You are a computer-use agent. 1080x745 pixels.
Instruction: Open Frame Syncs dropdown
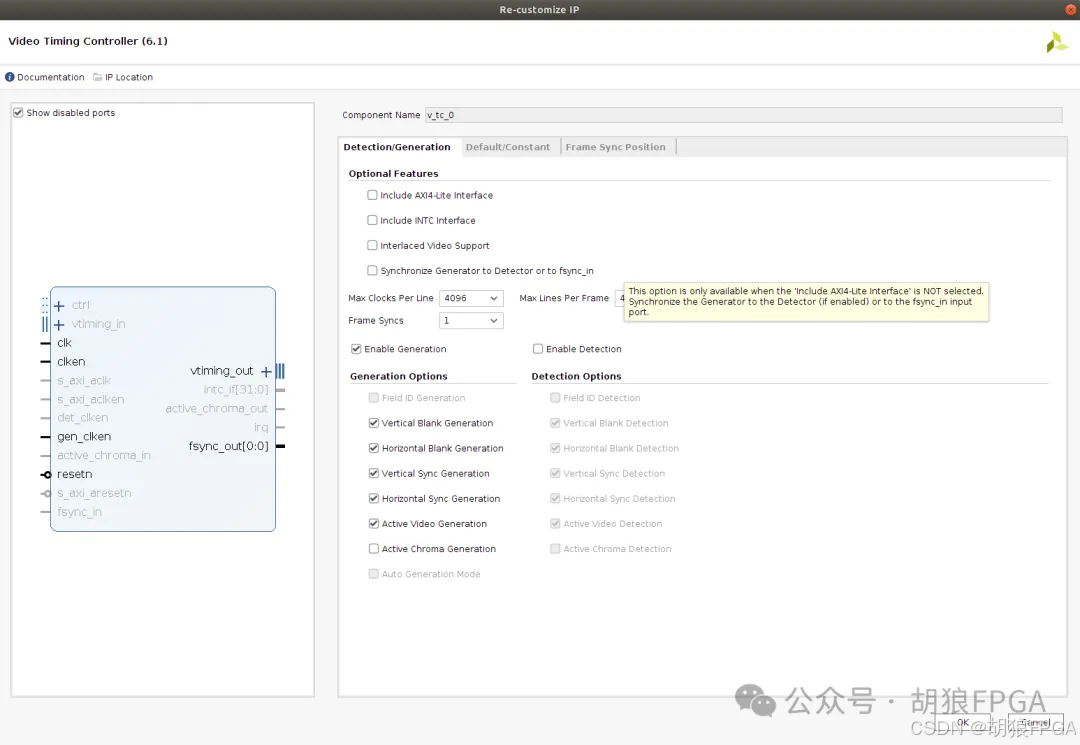471,321
